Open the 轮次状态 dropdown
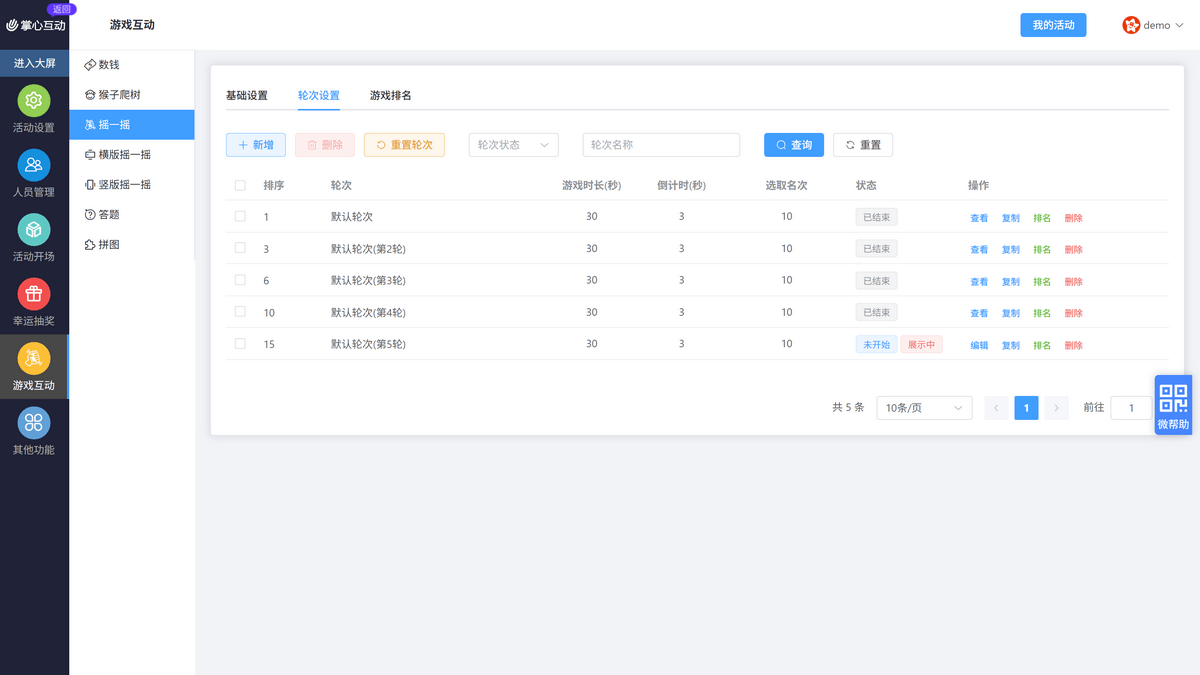This screenshot has height=675, width=1200. pos(513,145)
